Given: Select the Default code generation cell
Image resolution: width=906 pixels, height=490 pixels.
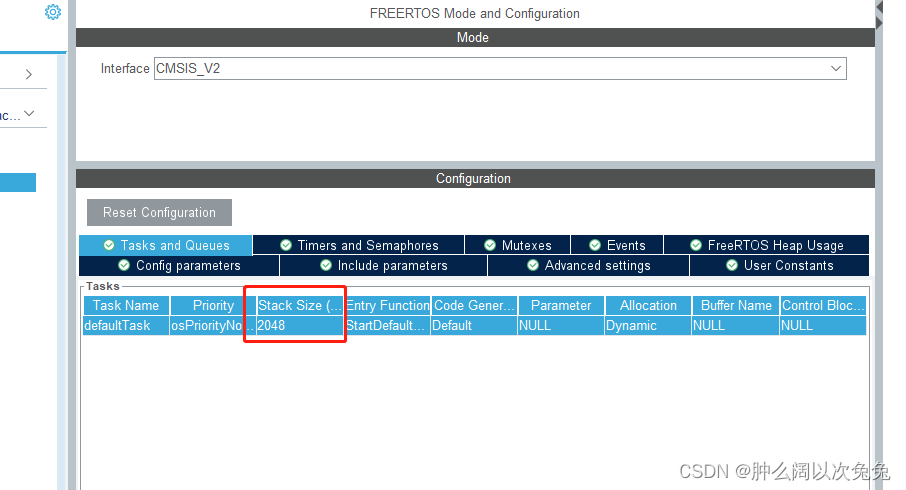Looking at the screenshot, I should 474,325.
